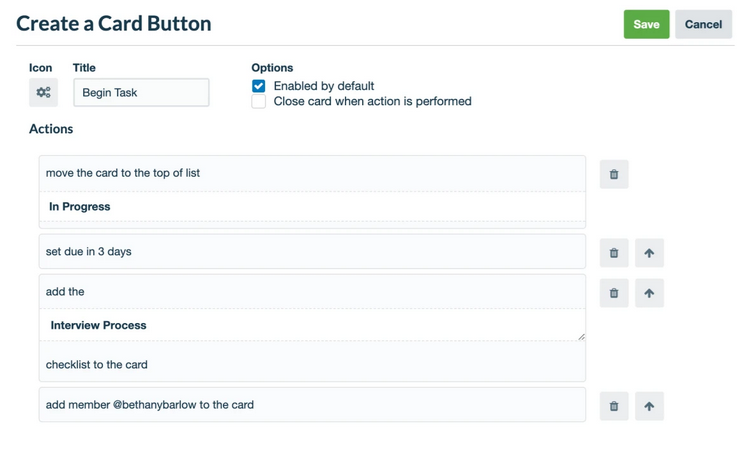Screen dimensions: 737x450
Task: Click the In Progress list name field
Action: (312, 206)
